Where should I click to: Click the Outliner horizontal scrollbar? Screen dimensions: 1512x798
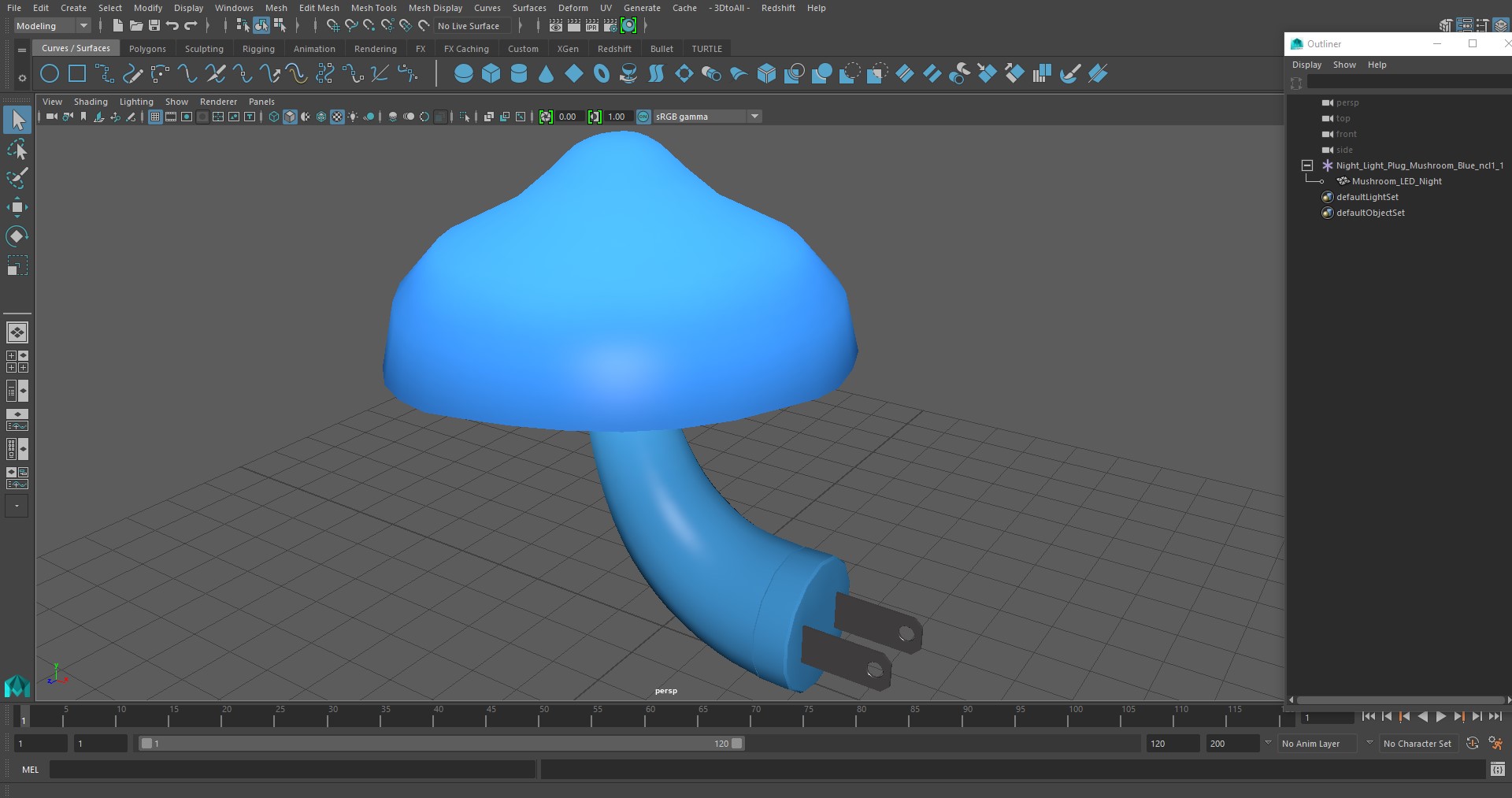pyautogui.click(x=1399, y=700)
